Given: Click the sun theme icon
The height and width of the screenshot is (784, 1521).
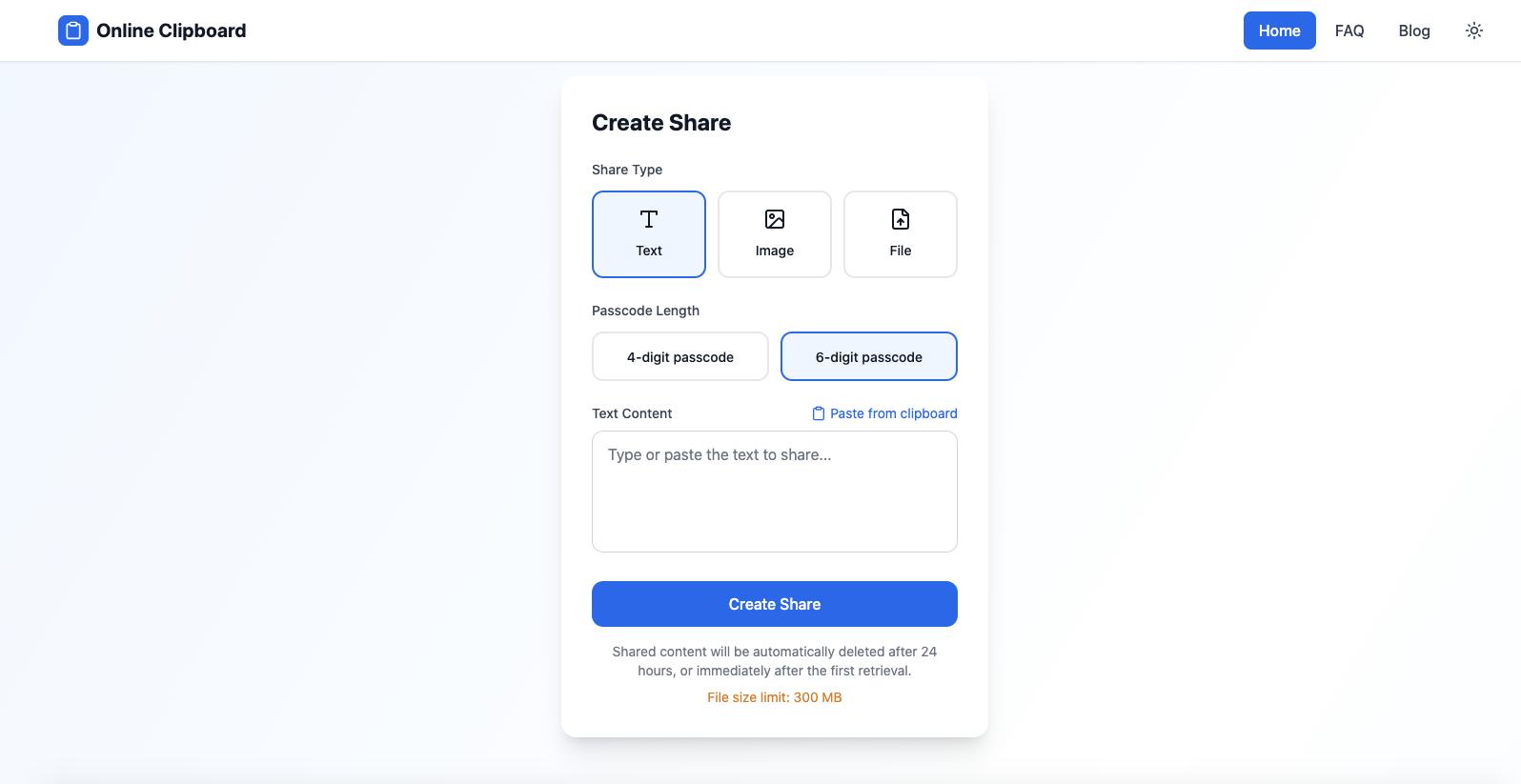Looking at the screenshot, I should click(1474, 30).
